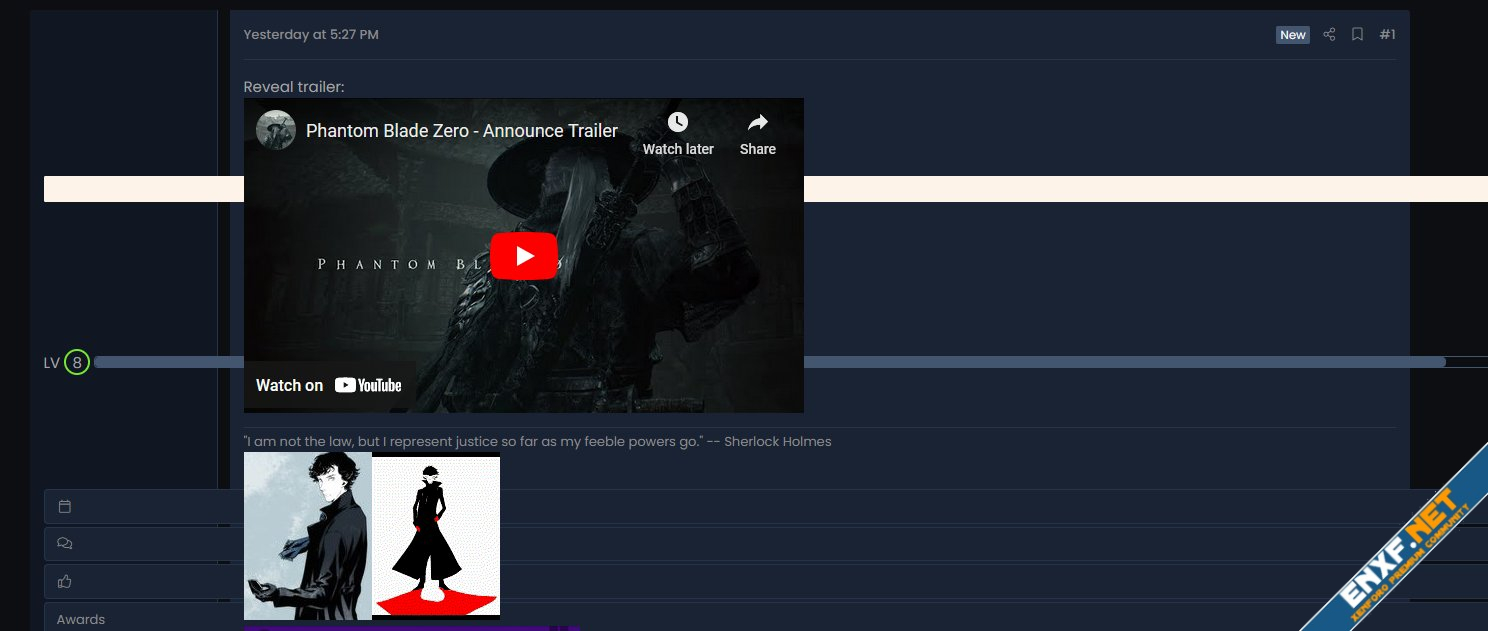1488x631 pixels.
Task: Open the 'Phantom Blade Zero - Announce Trailer' title
Action: (x=462, y=131)
